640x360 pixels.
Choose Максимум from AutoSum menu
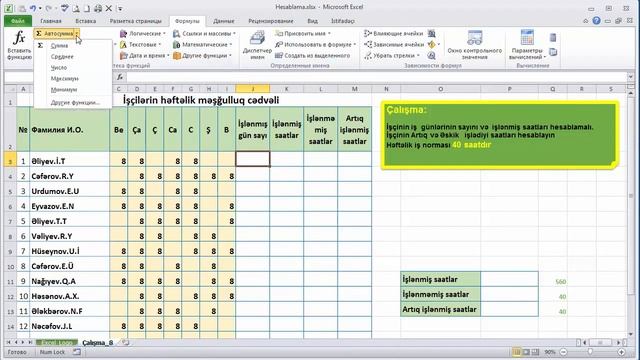64,78
